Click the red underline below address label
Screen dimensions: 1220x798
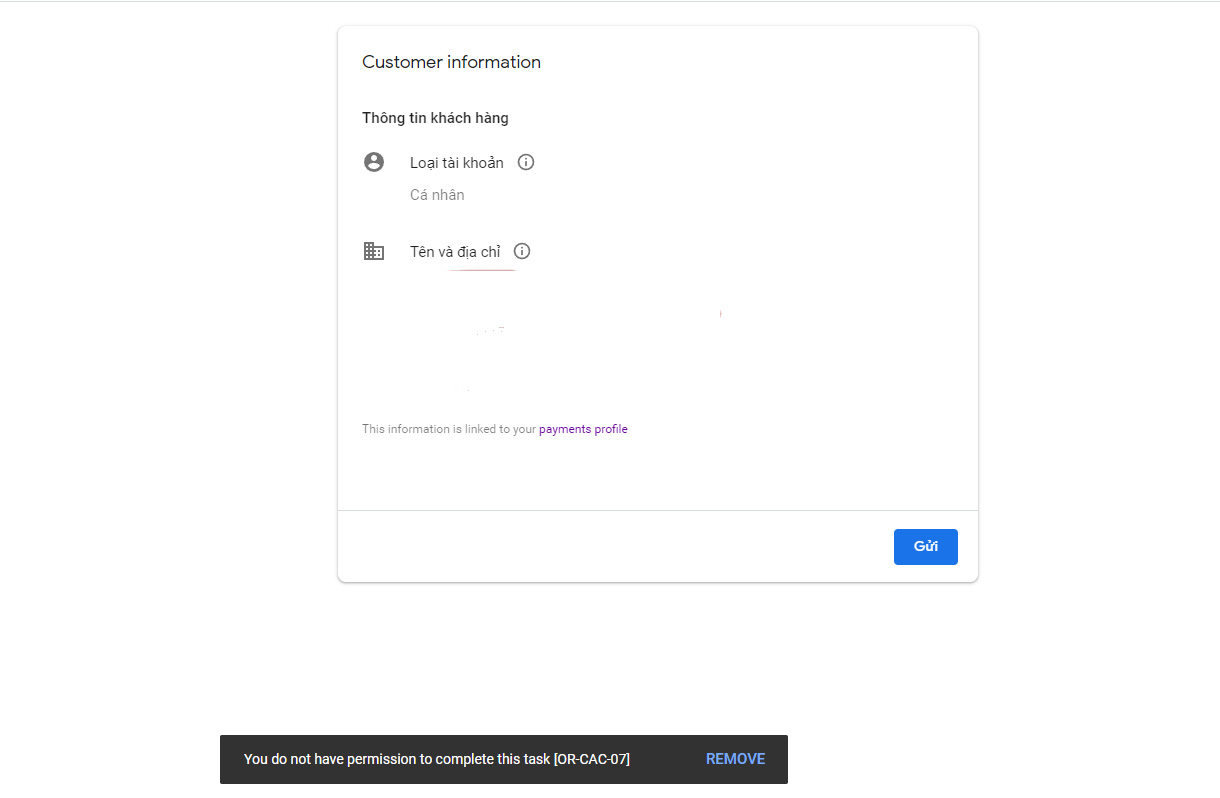click(x=482, y=270)
